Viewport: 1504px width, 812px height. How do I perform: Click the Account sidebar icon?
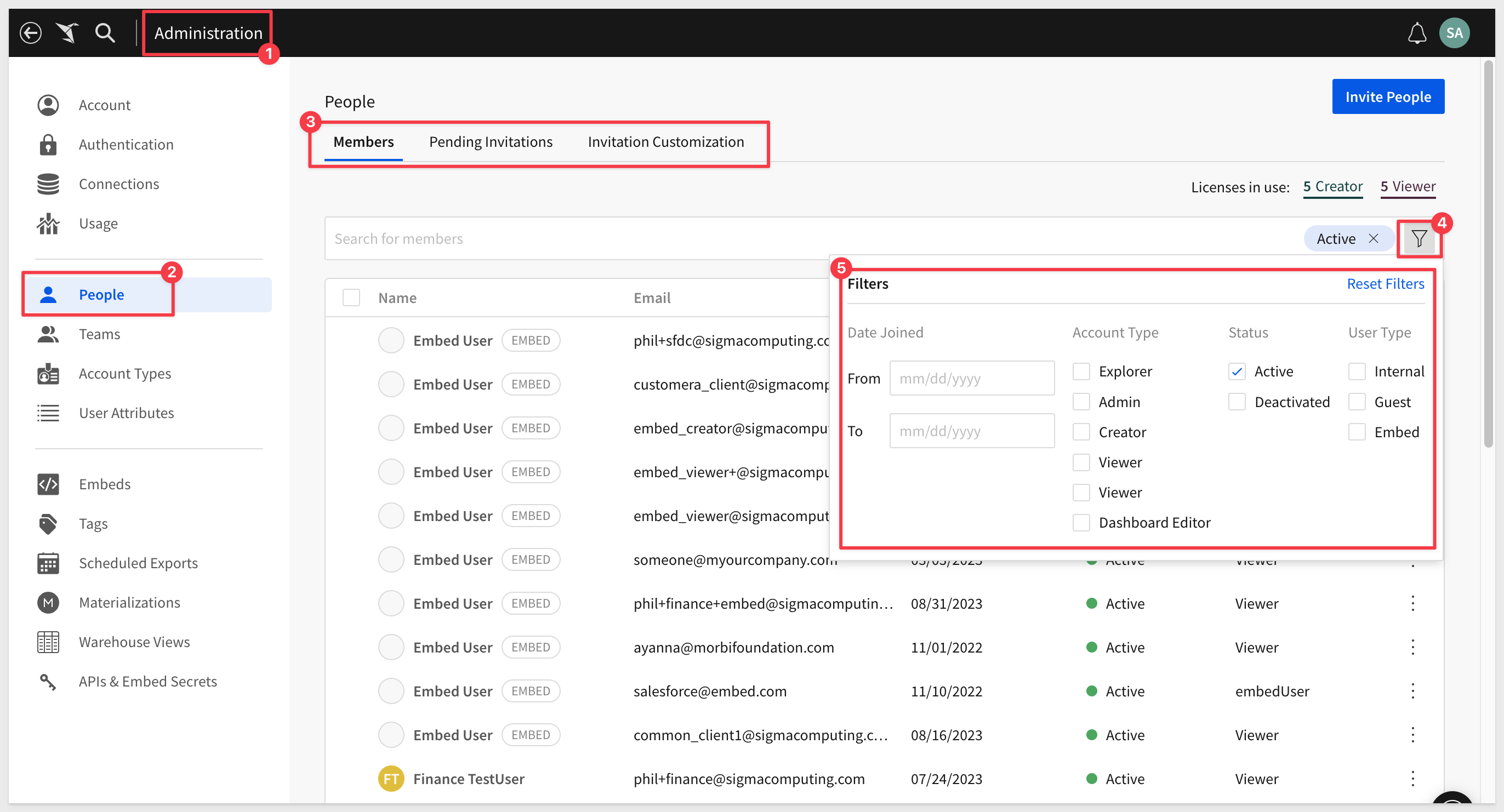click(48, 105)
